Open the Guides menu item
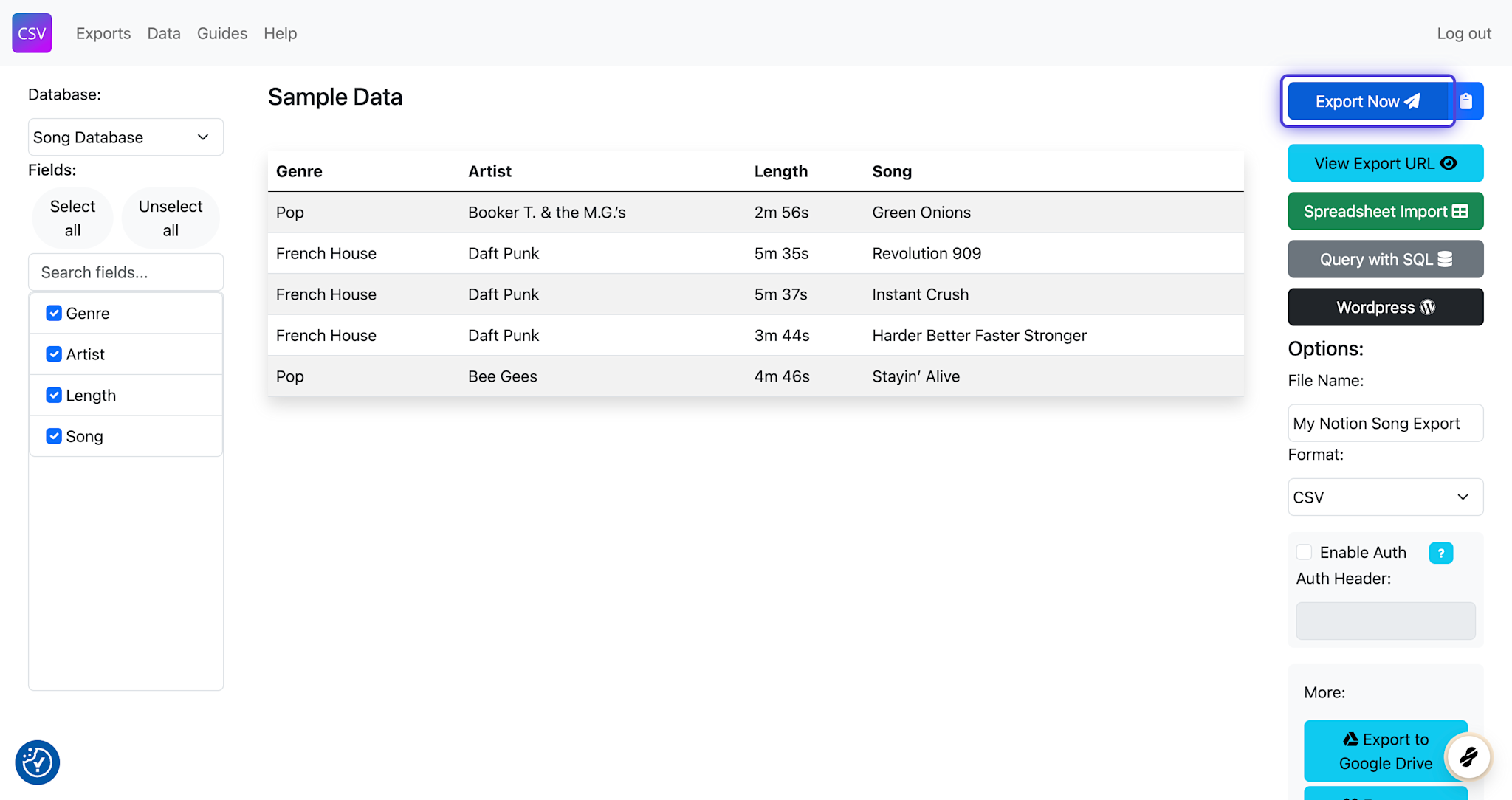This screenshot has height=800, width=1512. [221, 33]
